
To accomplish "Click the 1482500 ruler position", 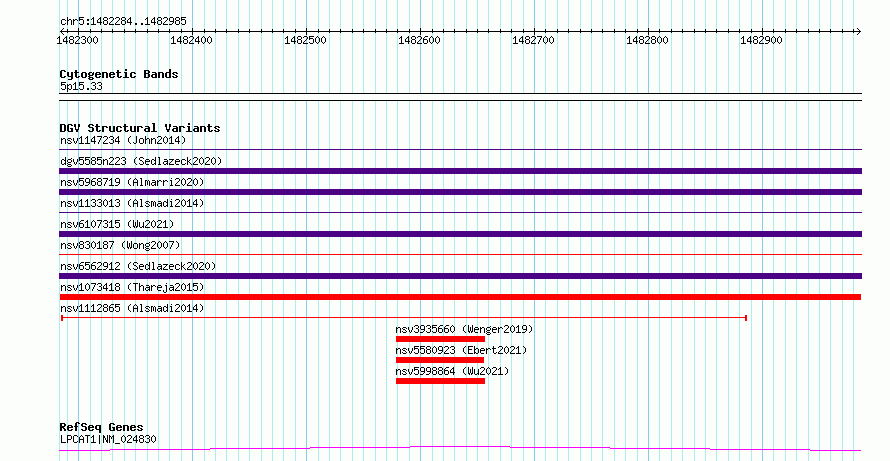I will 305,40.
